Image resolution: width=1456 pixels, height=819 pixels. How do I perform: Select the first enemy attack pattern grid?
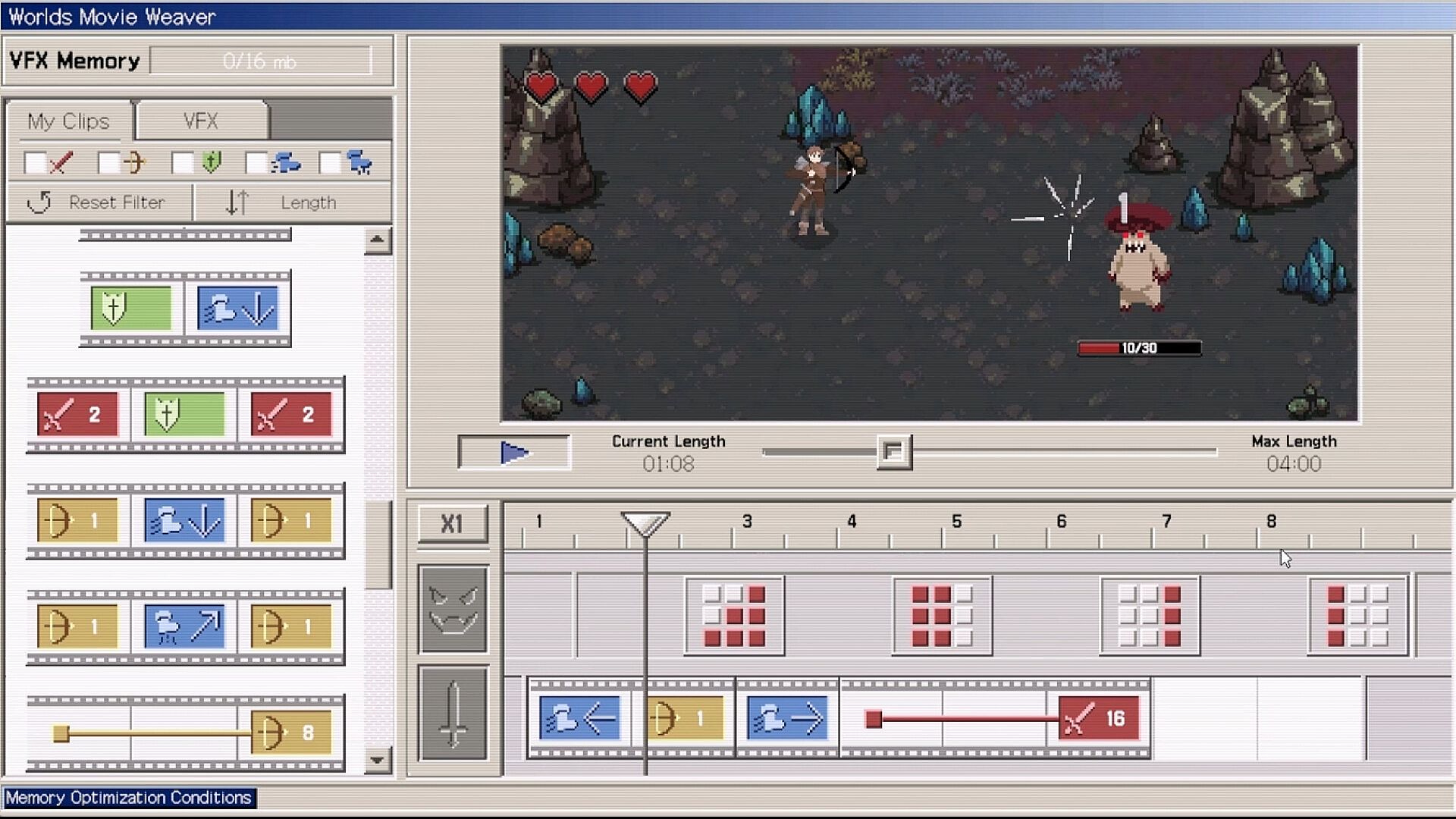pos(734,616)
